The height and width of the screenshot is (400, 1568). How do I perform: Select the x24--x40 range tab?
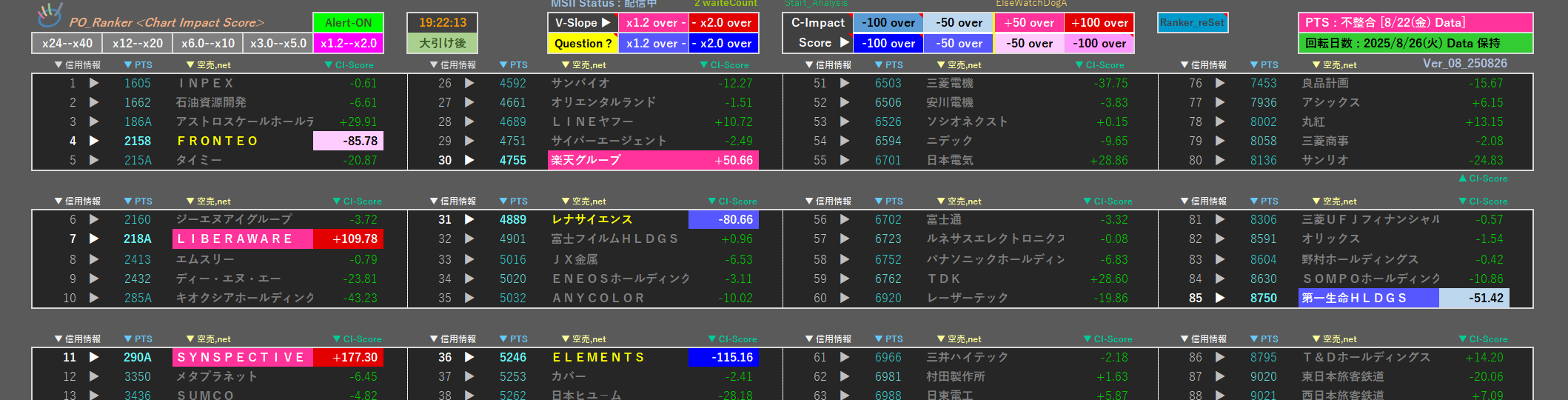67,43
